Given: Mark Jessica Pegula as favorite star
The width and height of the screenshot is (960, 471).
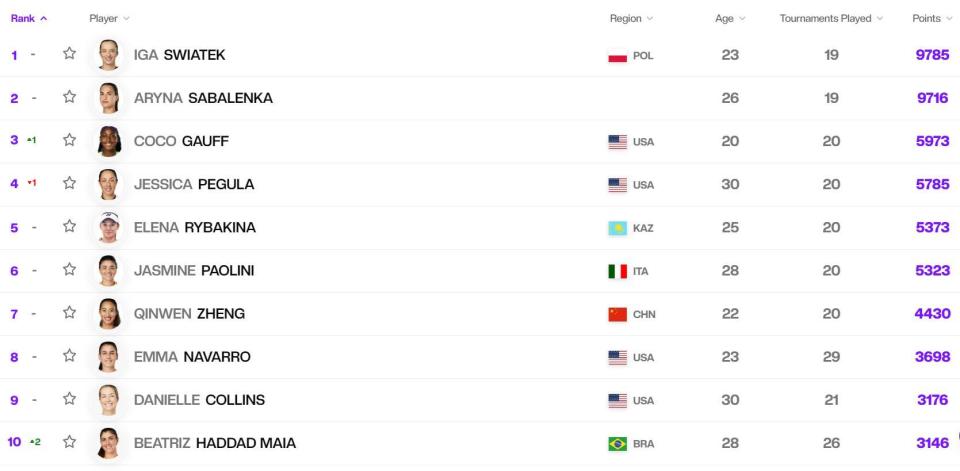Looking at the screenshot, I should tap(69, 183).
